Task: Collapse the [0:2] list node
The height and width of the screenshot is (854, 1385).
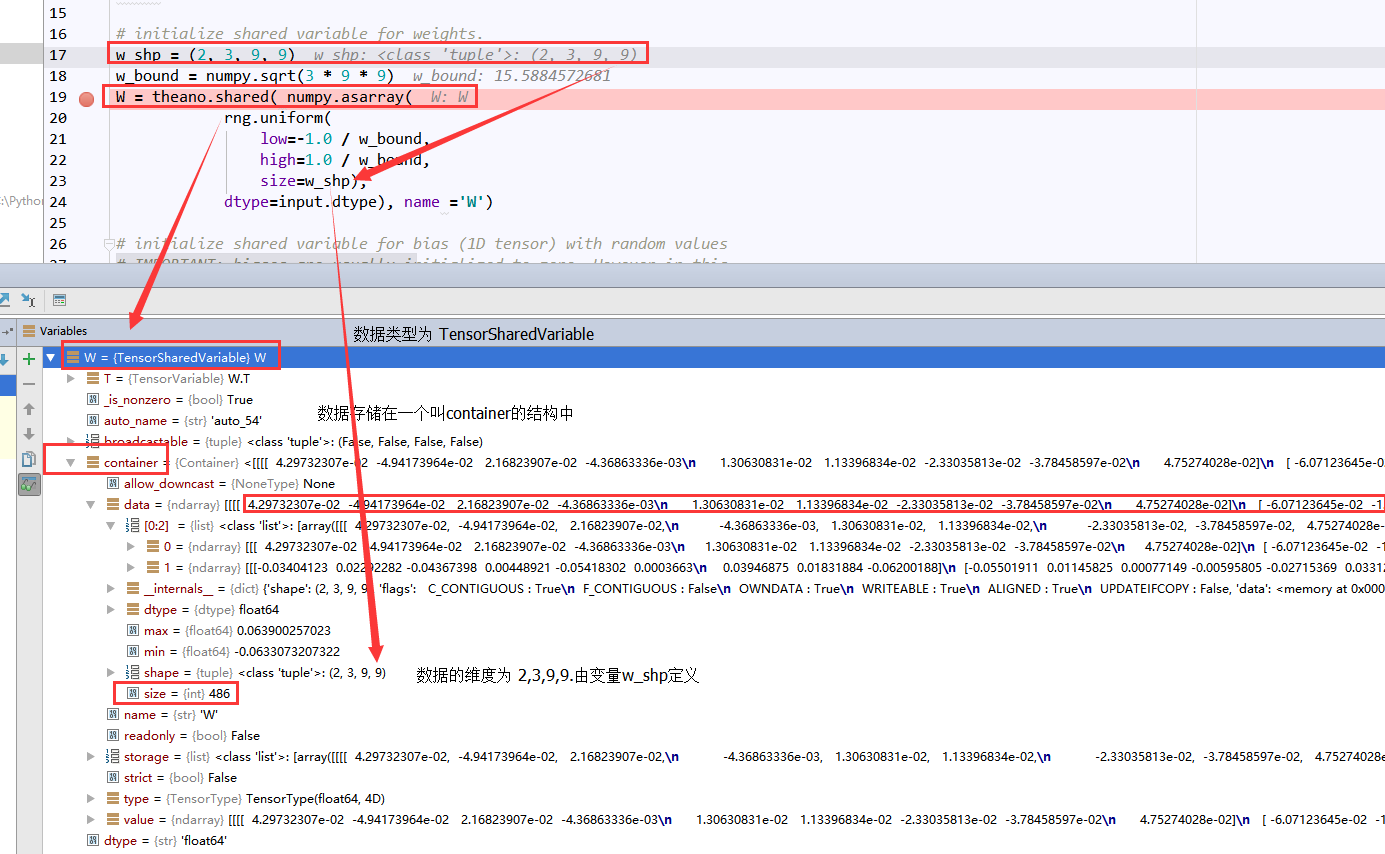Action: coord(111,525)
